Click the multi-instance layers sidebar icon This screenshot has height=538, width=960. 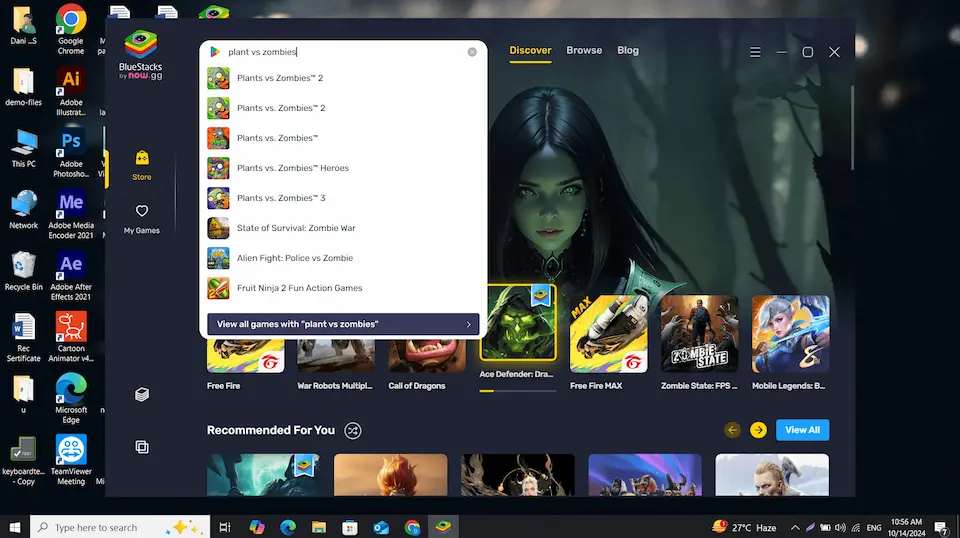pos(142,395)
